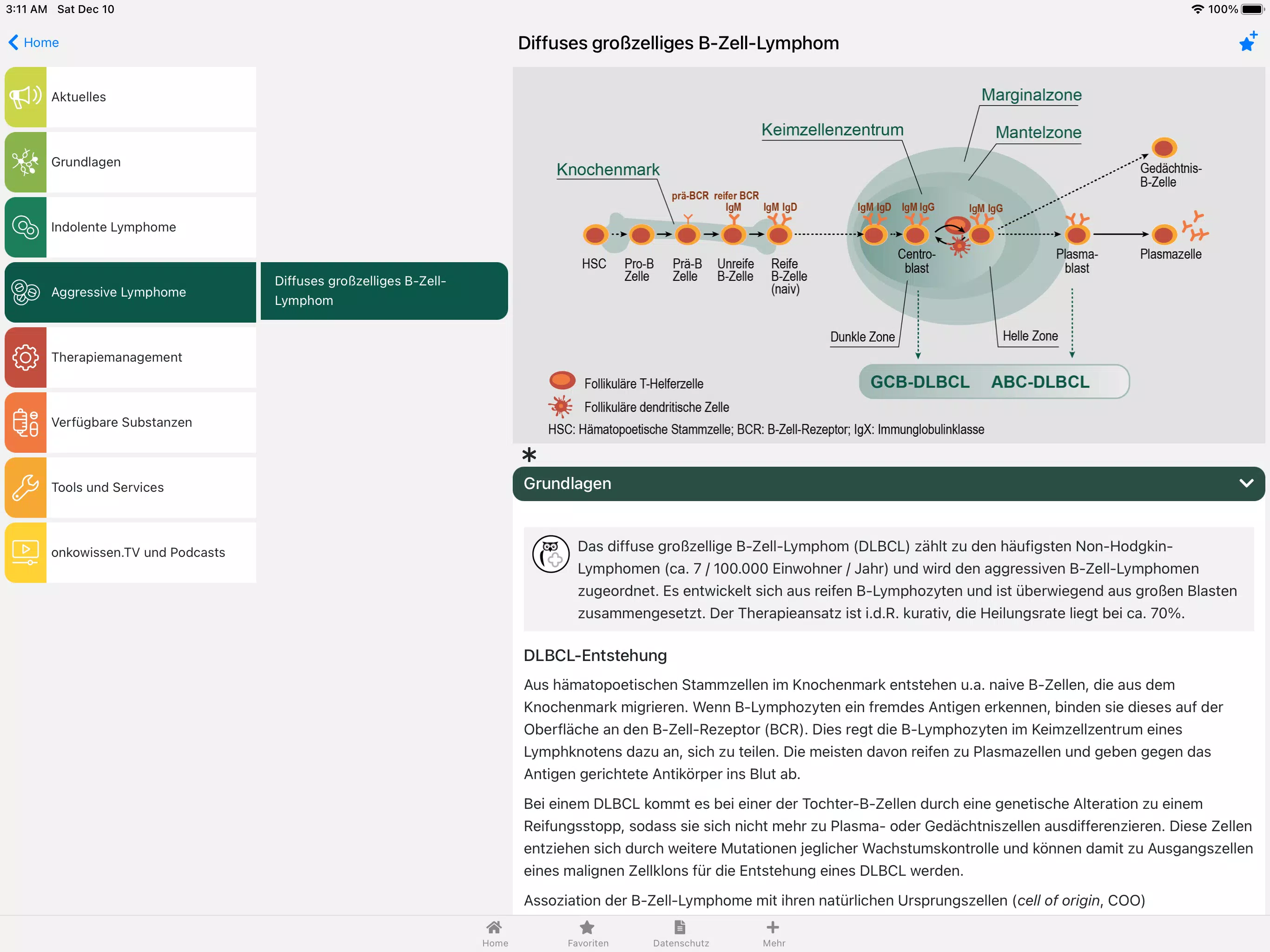Viewport: 1270px width, 952px height.
Task: Tap the Gedächtnis-B-Zelle label
Action: 1170,175
